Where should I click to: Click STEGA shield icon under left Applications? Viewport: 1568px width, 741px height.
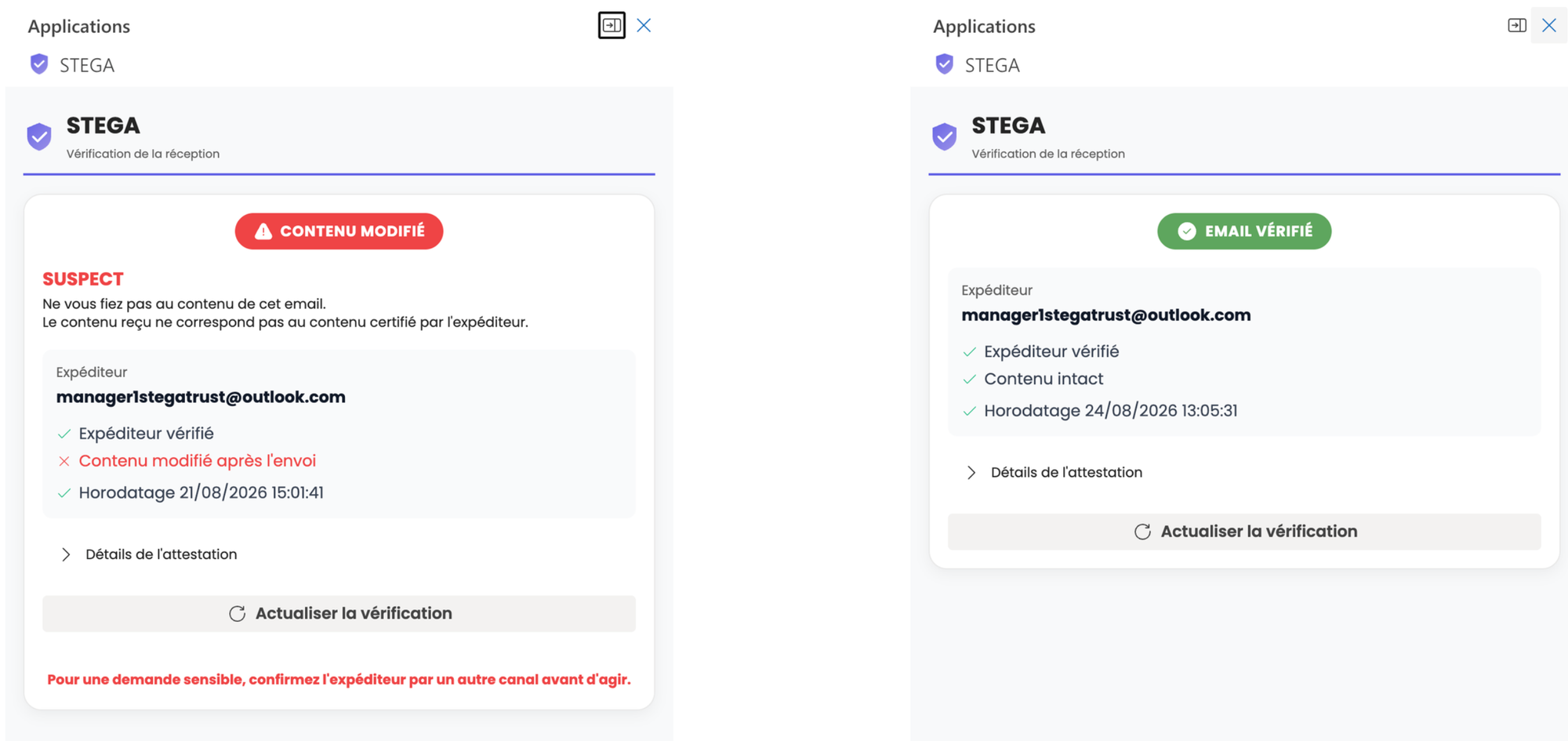(39, 64)
